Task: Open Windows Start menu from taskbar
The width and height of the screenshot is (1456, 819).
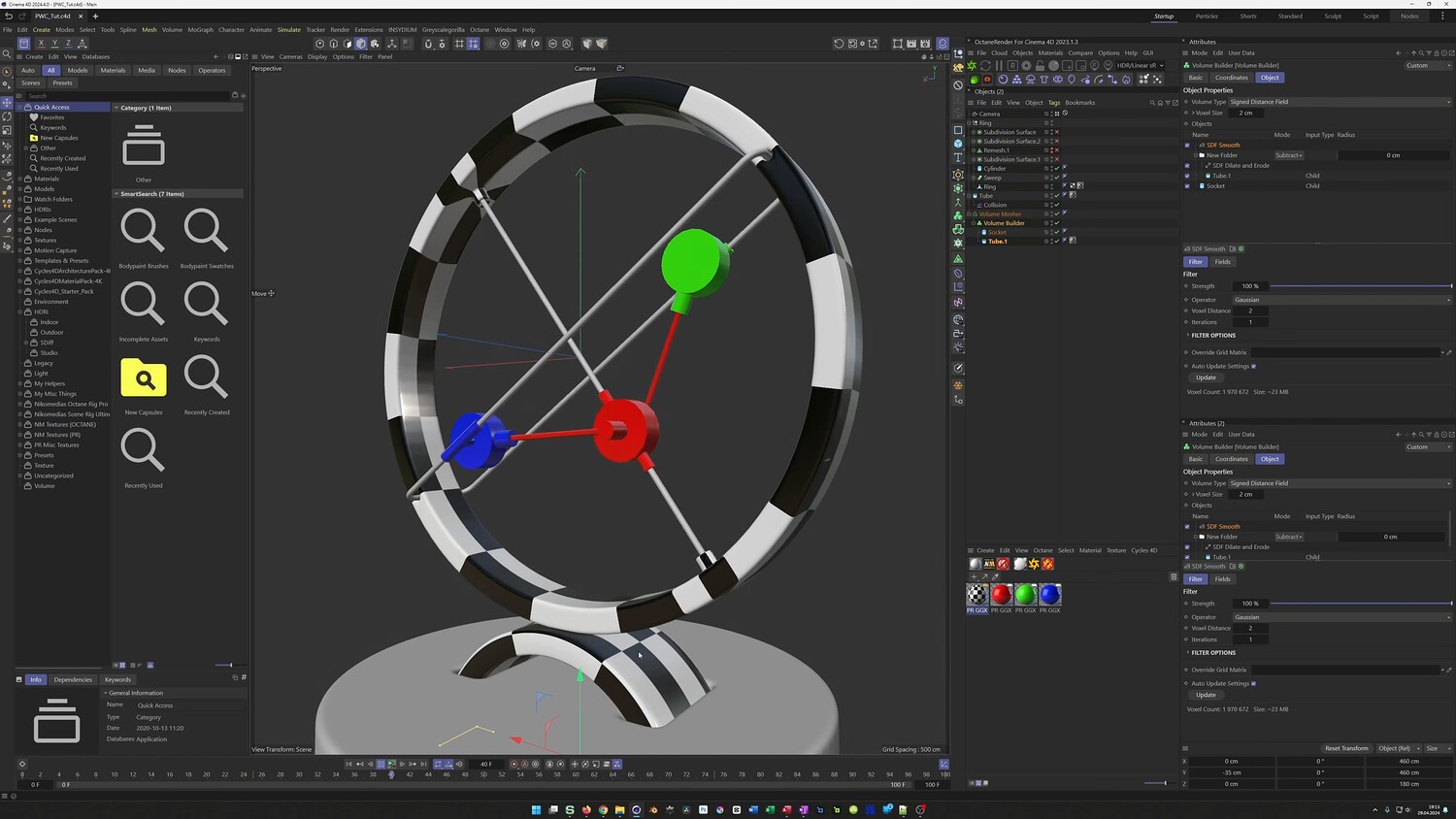Action: tap(536, 809)
